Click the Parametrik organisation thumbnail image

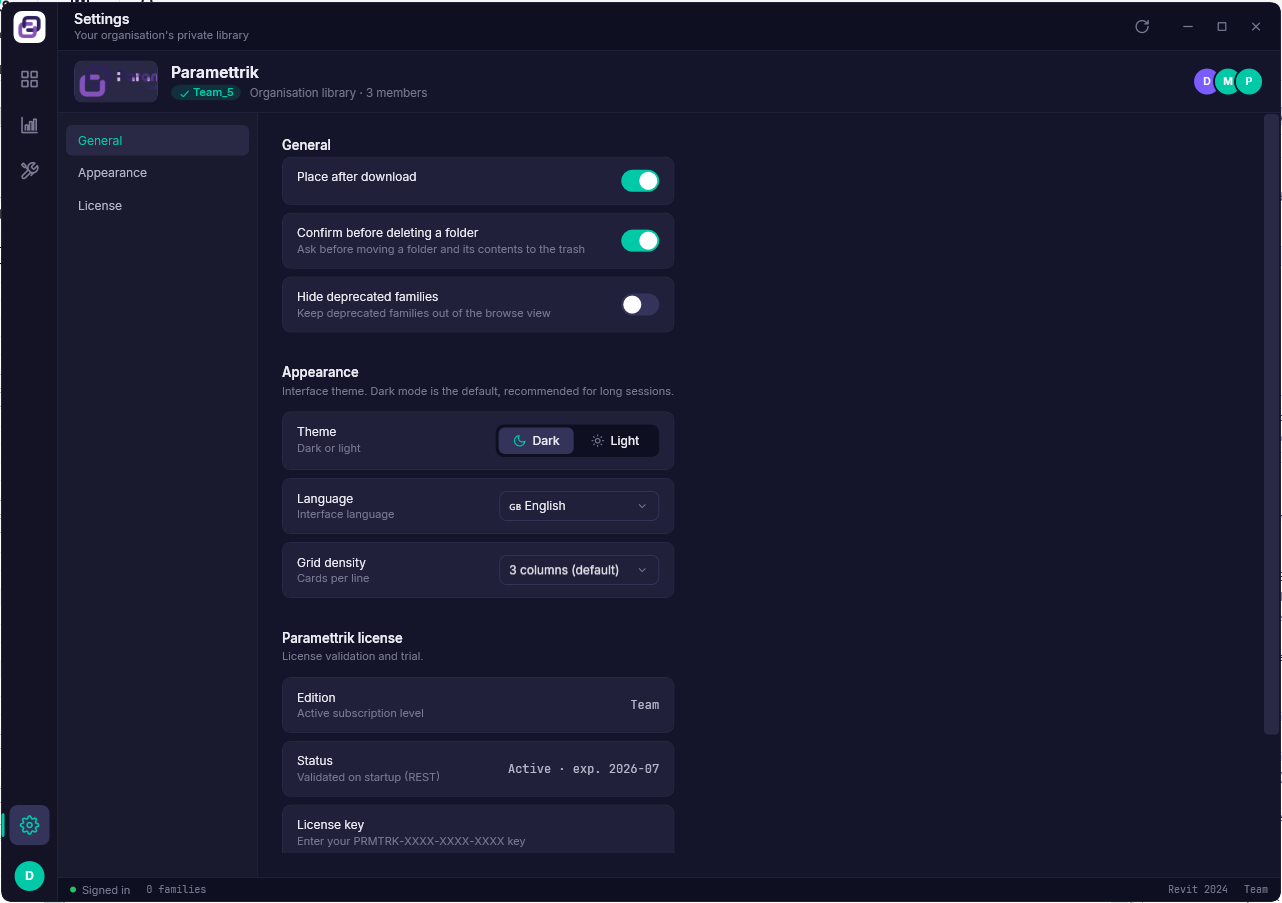click(116, 81)
